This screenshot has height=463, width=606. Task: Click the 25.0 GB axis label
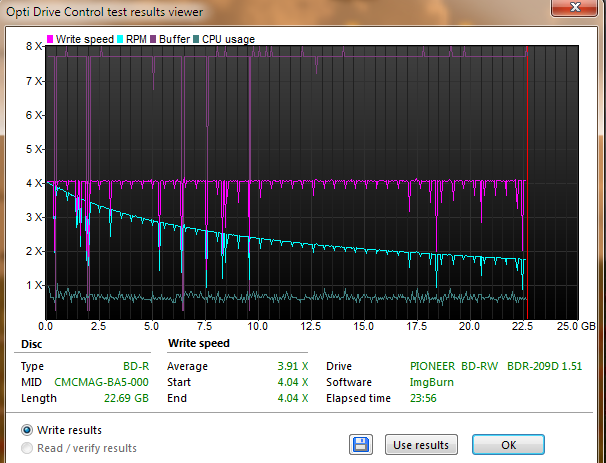576,326
